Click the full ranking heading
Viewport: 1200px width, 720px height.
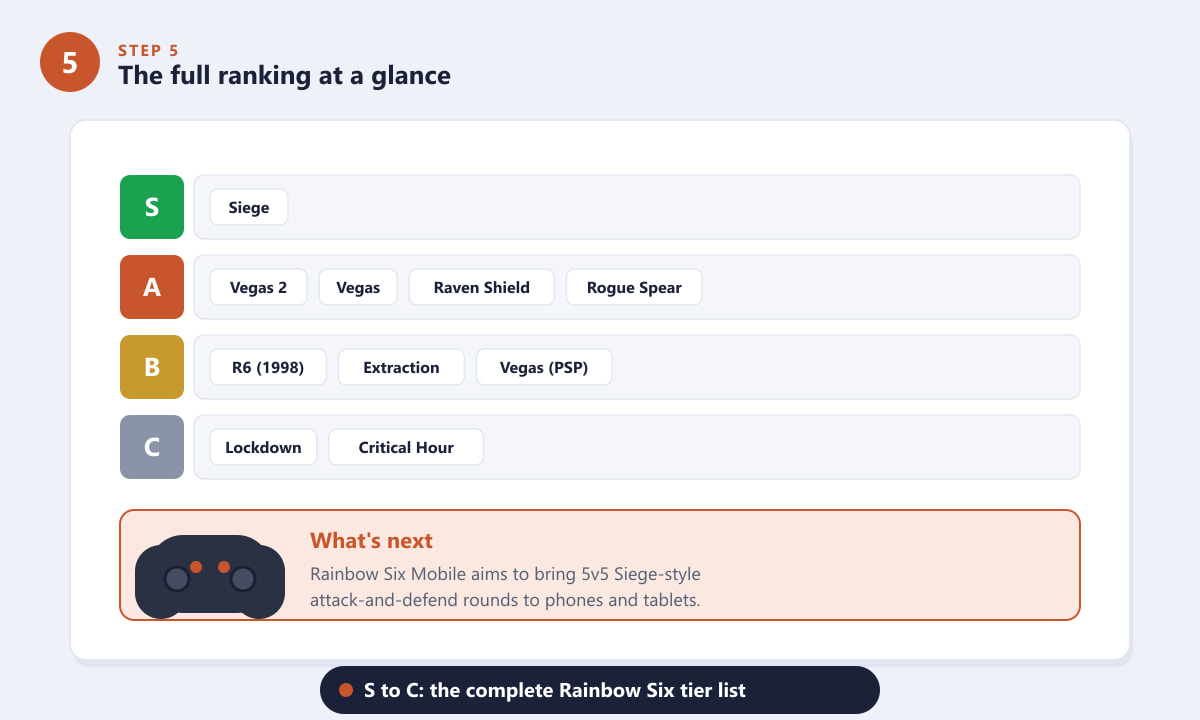[284, 75]
